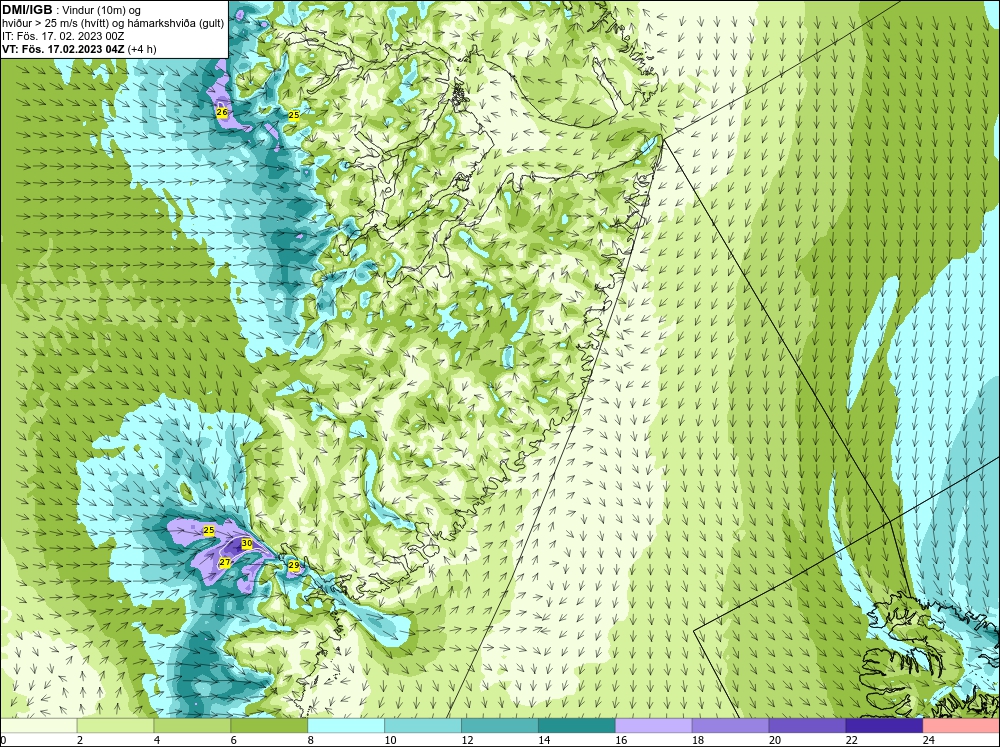Viewport: 1000px width, 747px height.
Task: Click the dark green 6–8 m/s legend swatch
Action: point(269,725)
